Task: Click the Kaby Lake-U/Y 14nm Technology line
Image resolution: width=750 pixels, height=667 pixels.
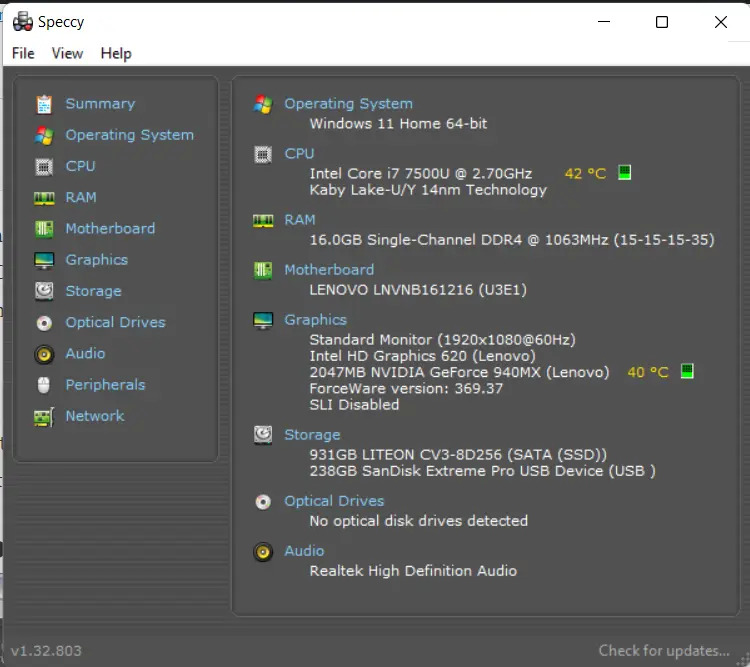Action: click(x=428, y=190)
